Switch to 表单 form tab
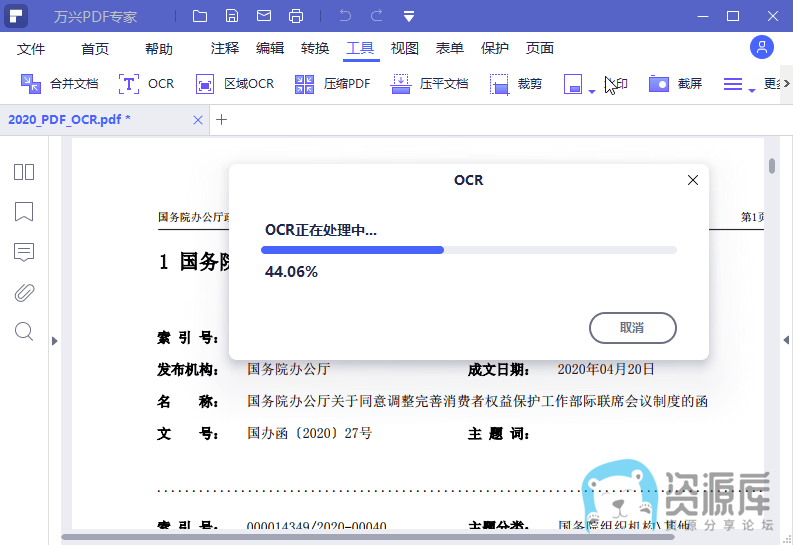 click(450, 49)
